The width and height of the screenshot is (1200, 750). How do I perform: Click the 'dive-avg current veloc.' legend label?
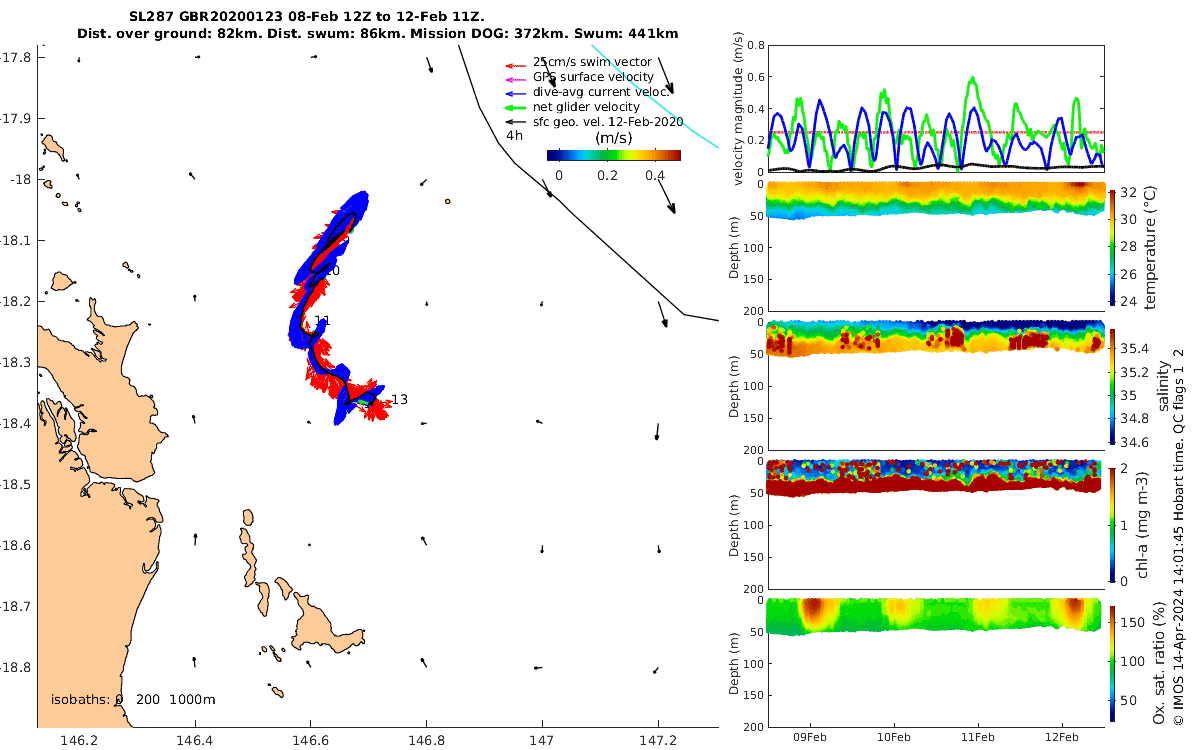(x=601, y=92)
